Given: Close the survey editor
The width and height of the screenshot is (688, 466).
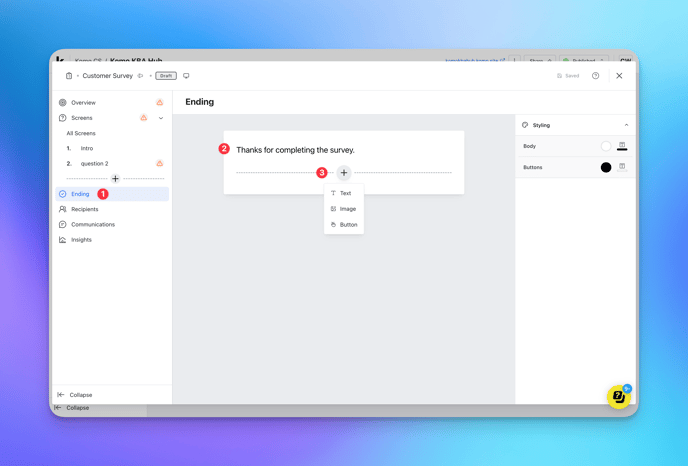Looking at the screenshot, I should pyautogui.click(x=619, y=76).
